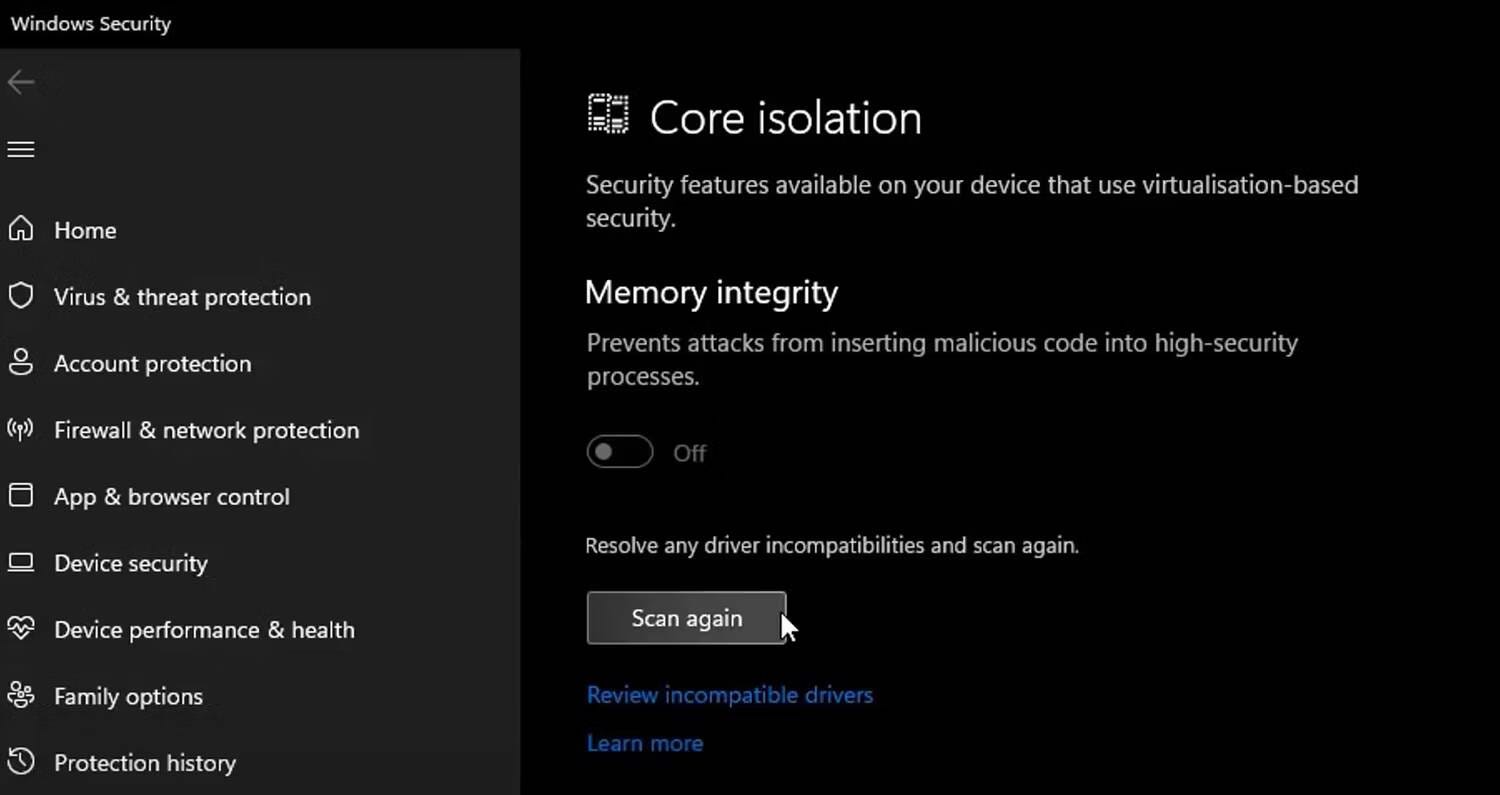Screen dimensions: 1500x795
Task: Click the Device performance & health heartbeat icon
Action: point(21,629)
